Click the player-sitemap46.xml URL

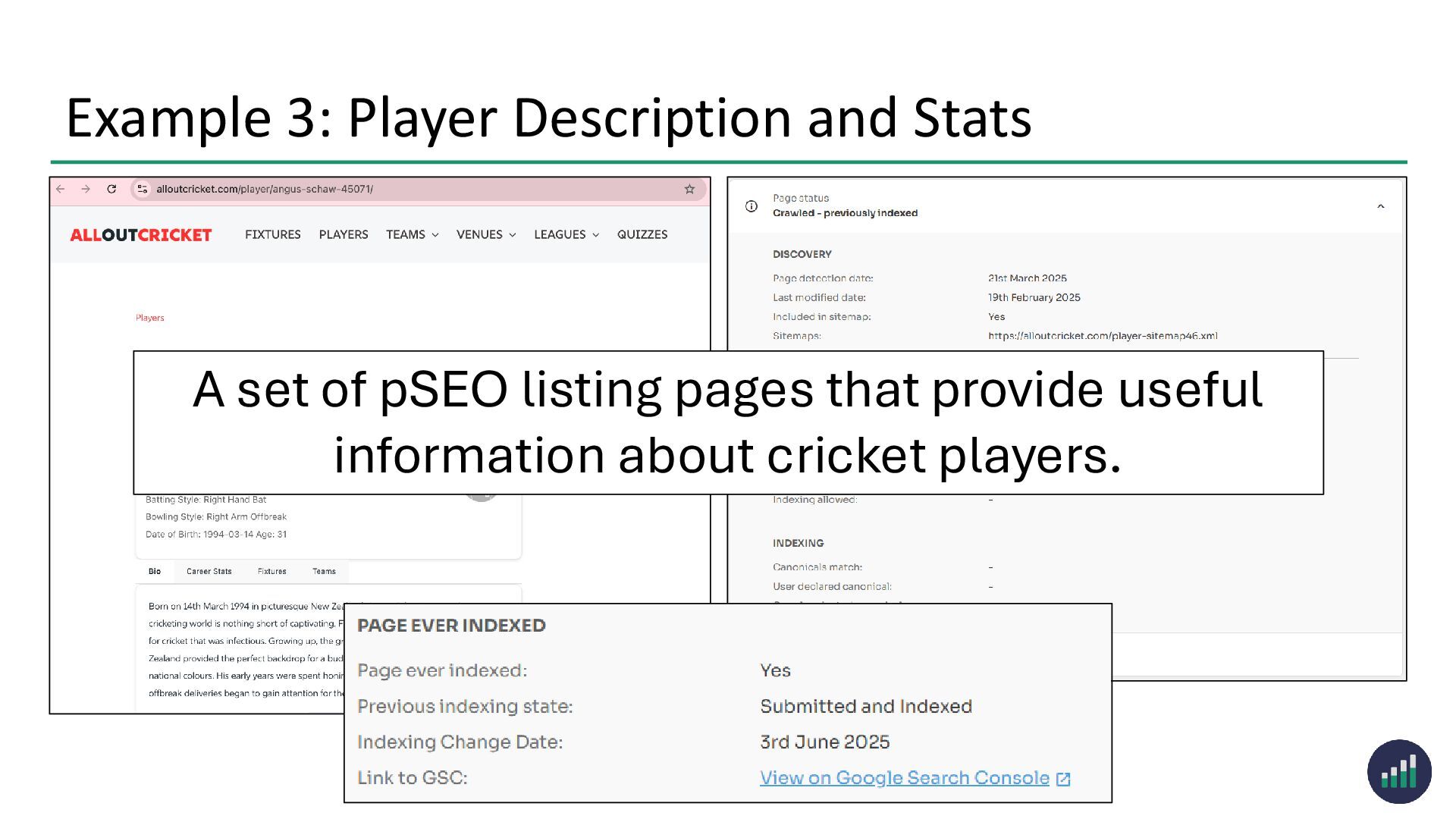click(1103, 336)
